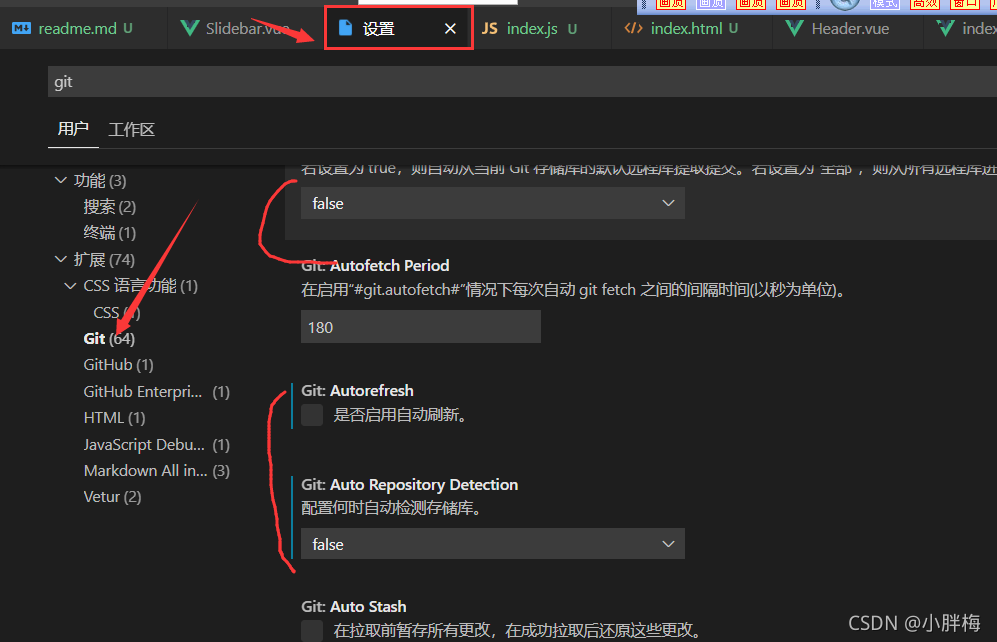
Task: Select 终端 (1) in settings tree
Action: tap(109, 233)
